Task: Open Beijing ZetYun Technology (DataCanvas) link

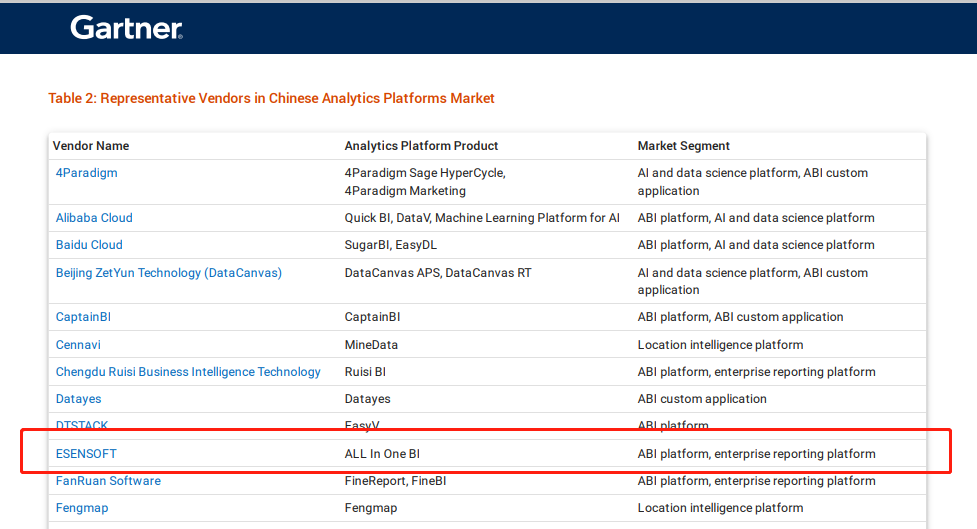Action: (x=169, y=273)
